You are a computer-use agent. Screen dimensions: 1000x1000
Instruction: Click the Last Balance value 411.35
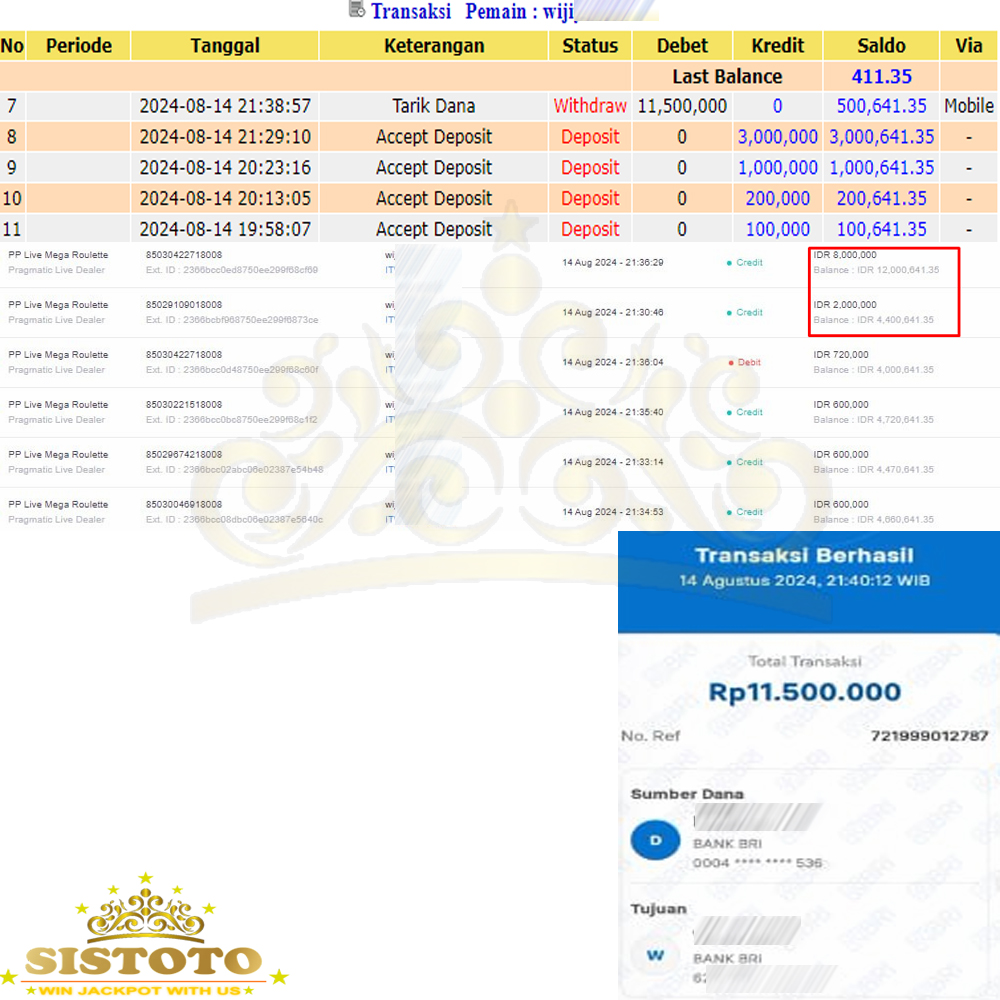[x=881, y=76]
